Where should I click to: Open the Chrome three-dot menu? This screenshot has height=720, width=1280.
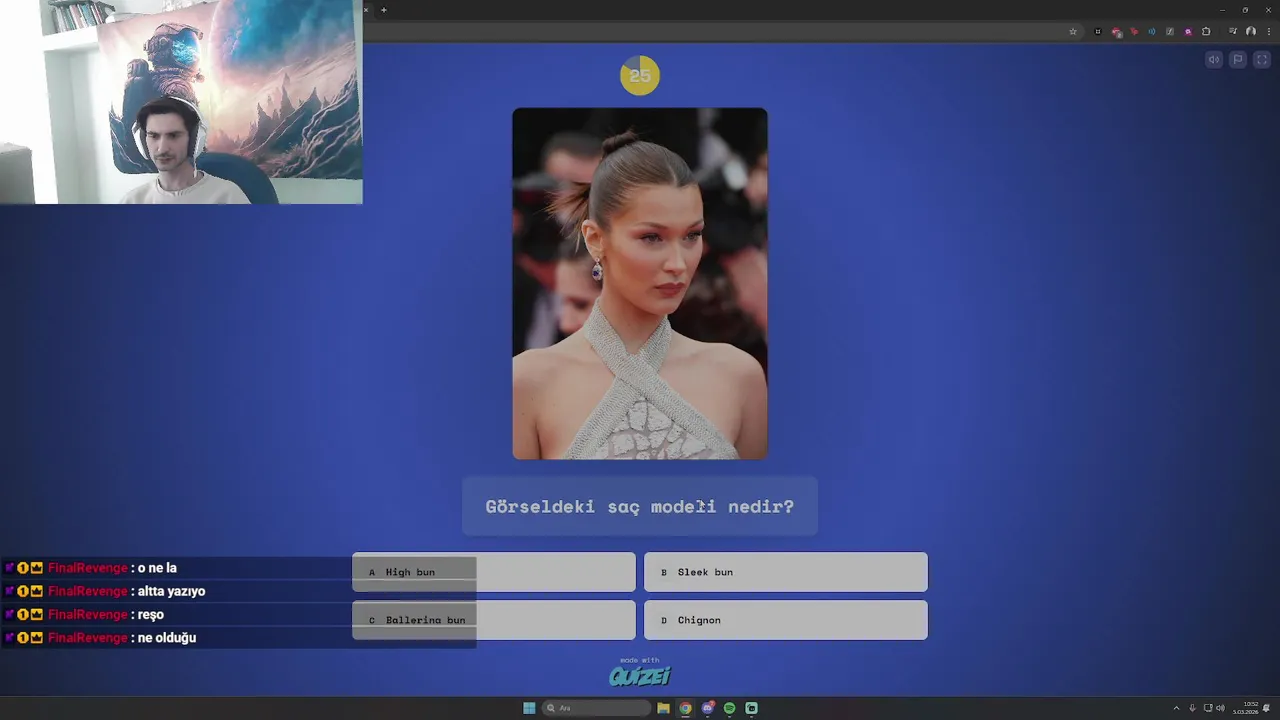[x=1269, y=32]
